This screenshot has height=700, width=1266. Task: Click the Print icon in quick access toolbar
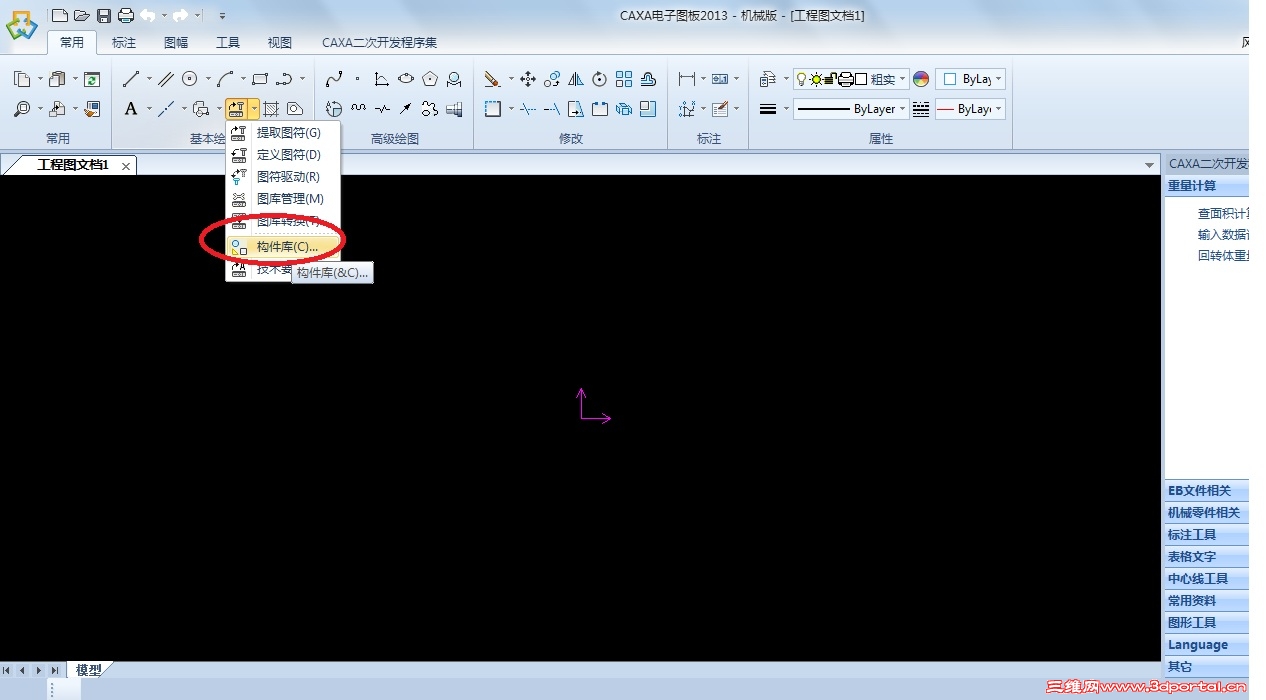click(x=126, y=15)
